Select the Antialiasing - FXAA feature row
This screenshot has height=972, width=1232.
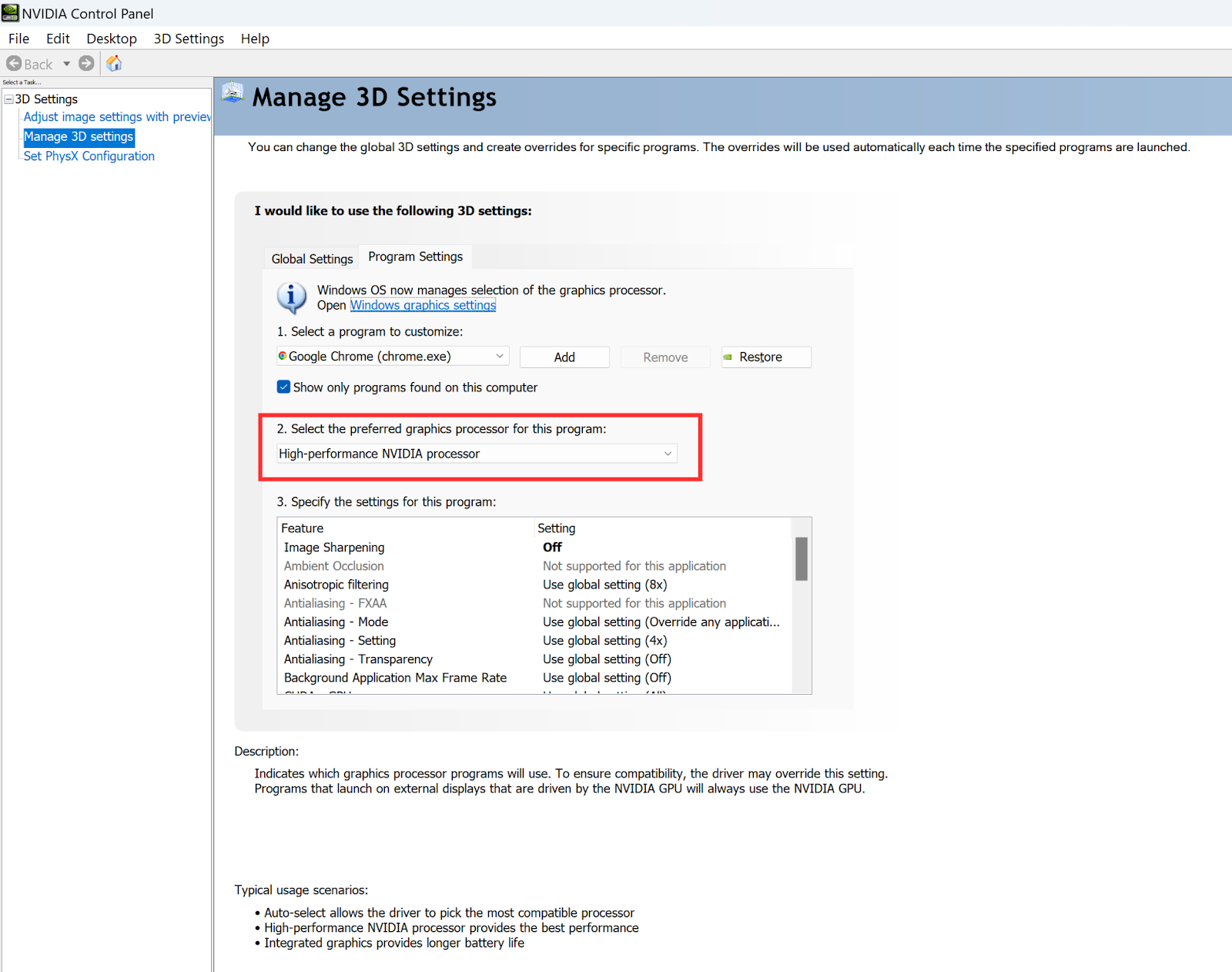point(534,603)
